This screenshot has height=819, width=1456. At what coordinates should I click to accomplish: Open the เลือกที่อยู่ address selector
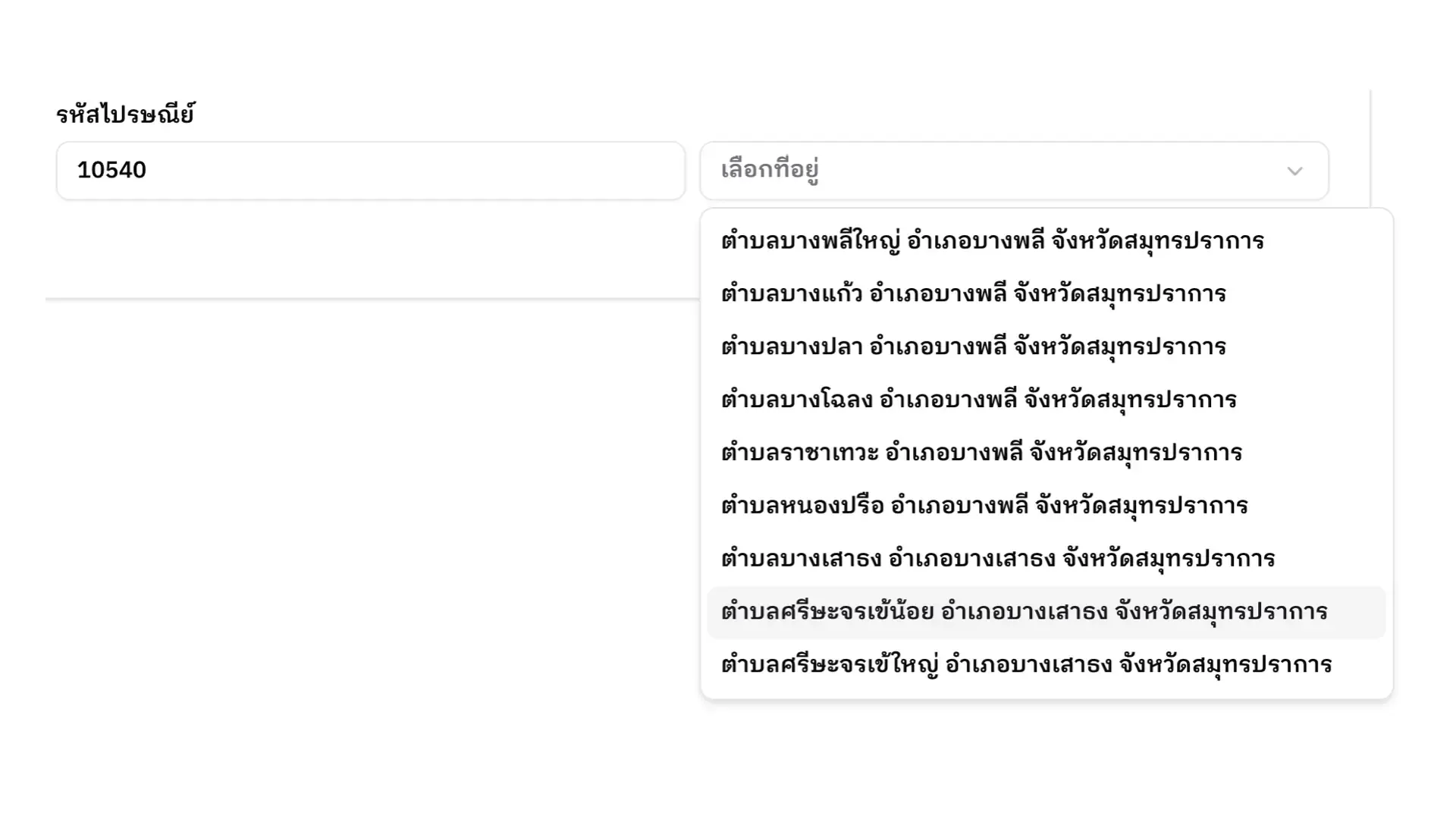(x=986, y=171)
